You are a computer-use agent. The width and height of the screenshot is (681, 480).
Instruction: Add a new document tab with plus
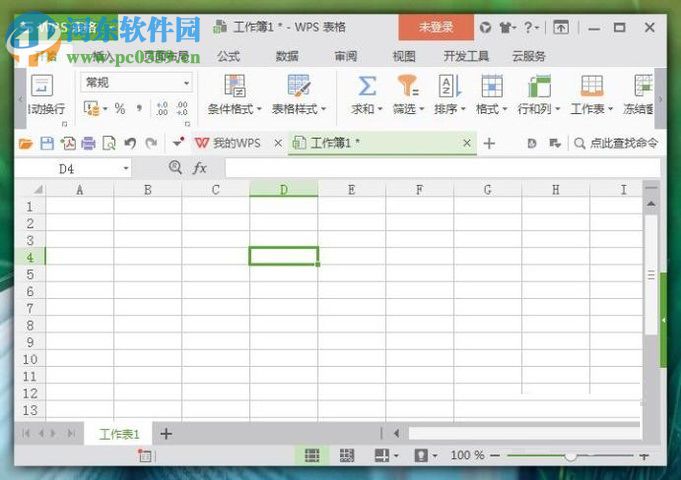[x=489, y=143]
